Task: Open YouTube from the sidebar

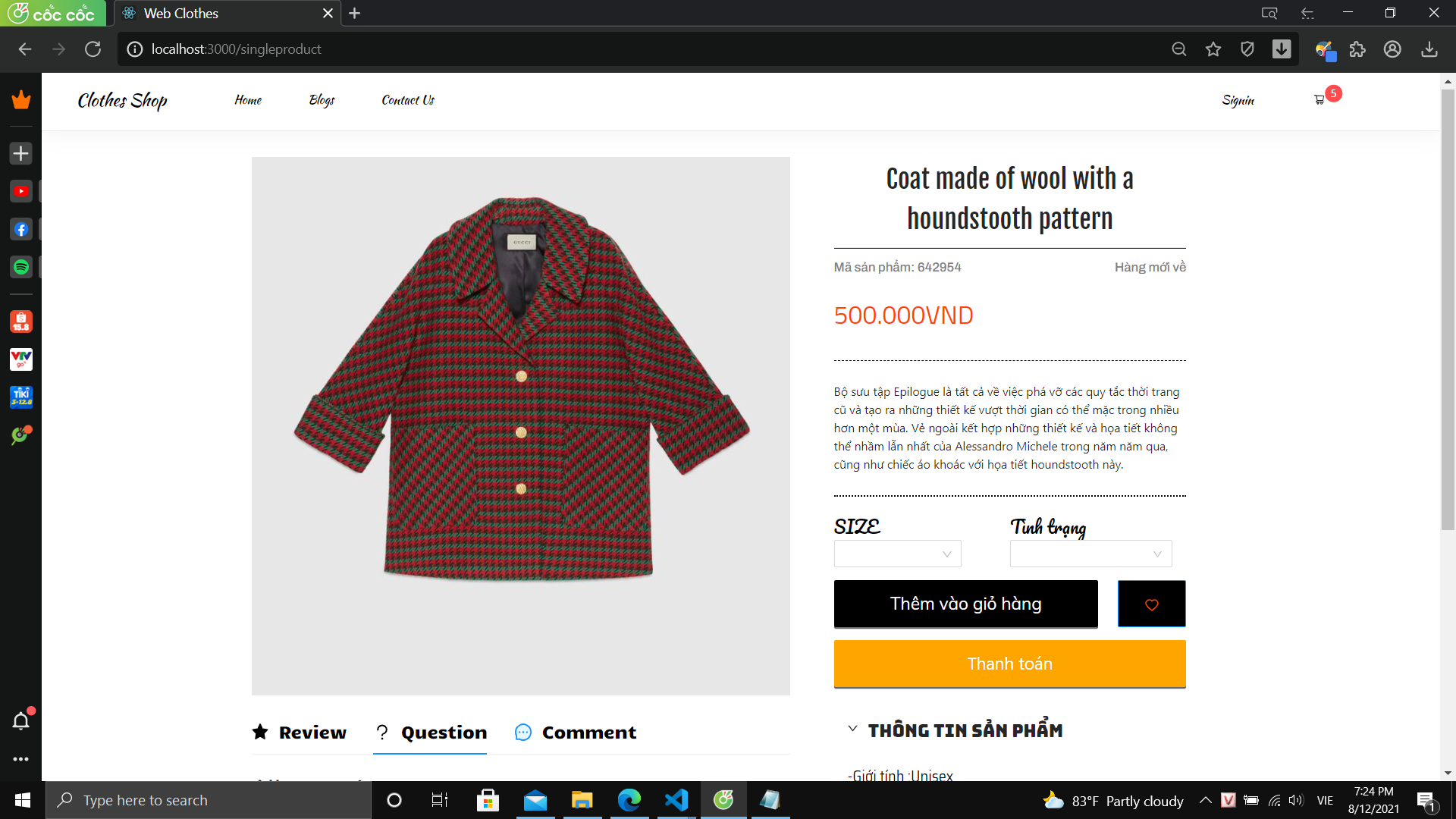Action: tap(20, 191)
